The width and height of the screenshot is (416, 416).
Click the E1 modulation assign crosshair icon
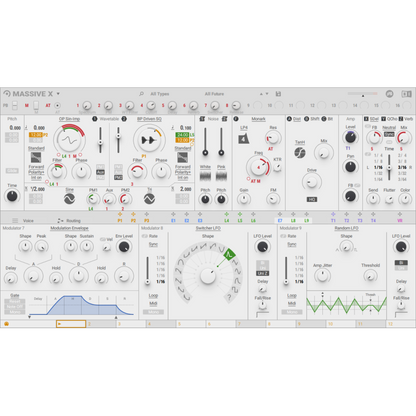coord(173,214)
